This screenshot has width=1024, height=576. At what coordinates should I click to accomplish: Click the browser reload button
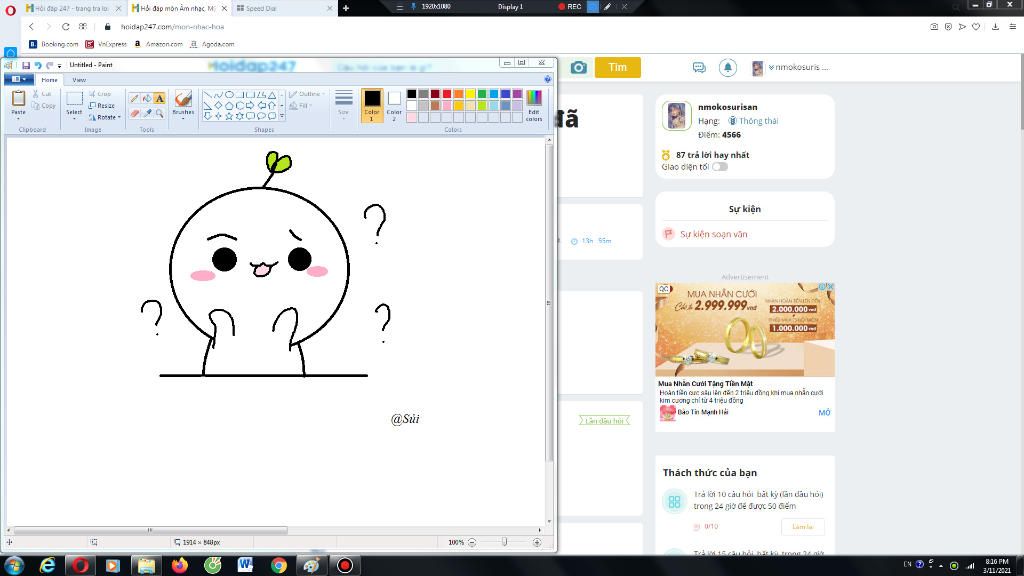[65, 27]
